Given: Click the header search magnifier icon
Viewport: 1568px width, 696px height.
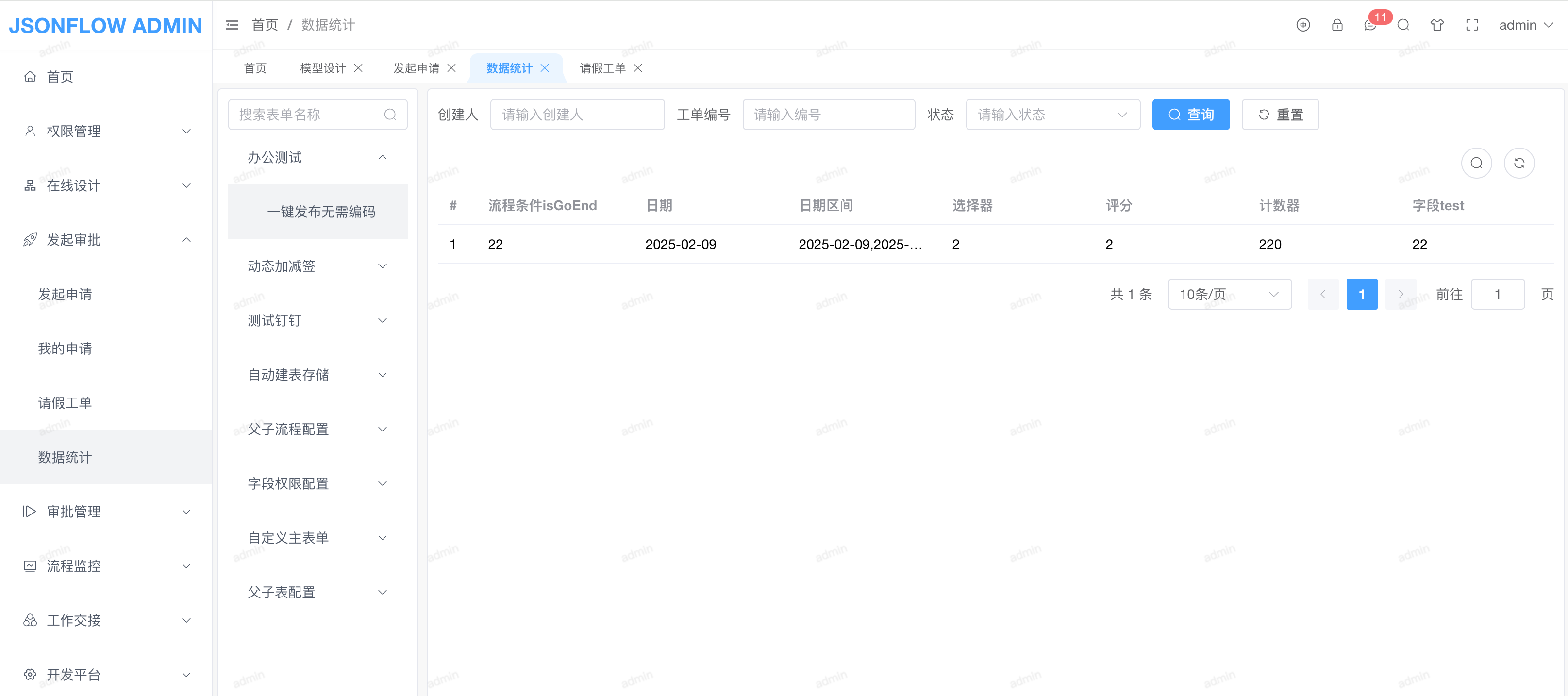Looking at the screenshot, I should pos(1403,25).
